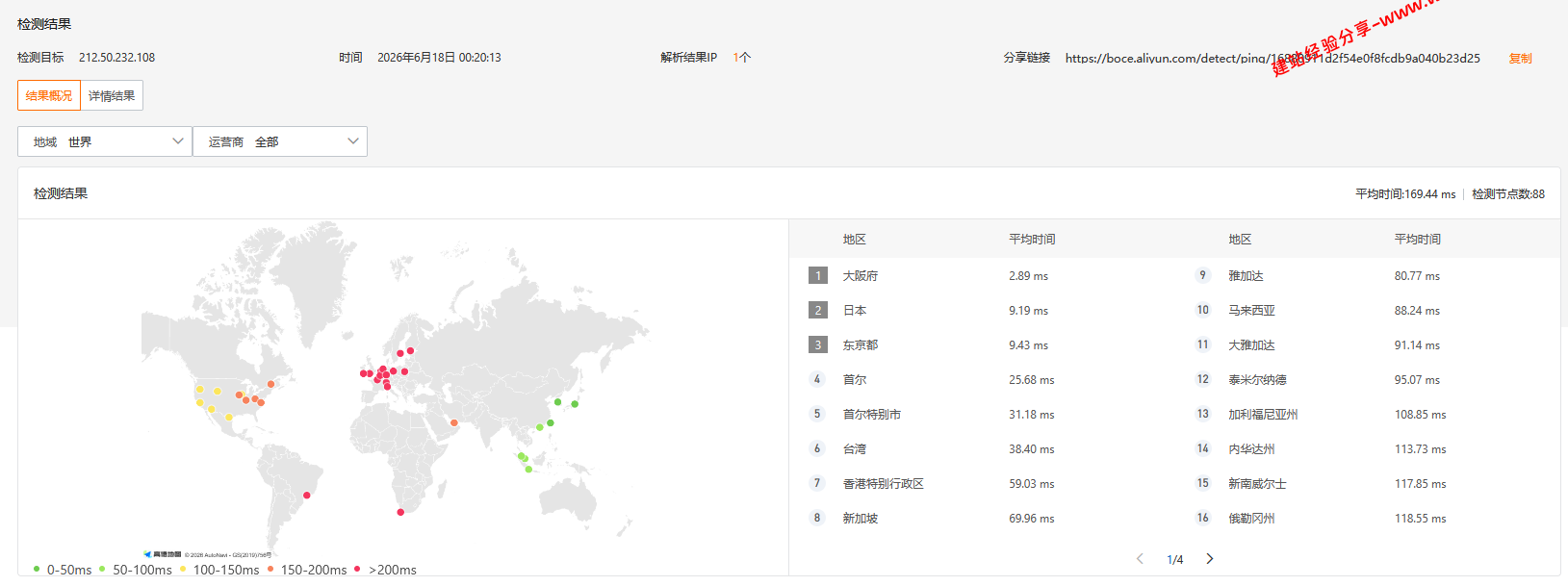Screen dimensions: 1568x586
Task: Click the 0-50ms green legend dot
Action: (x=37, y=569)
